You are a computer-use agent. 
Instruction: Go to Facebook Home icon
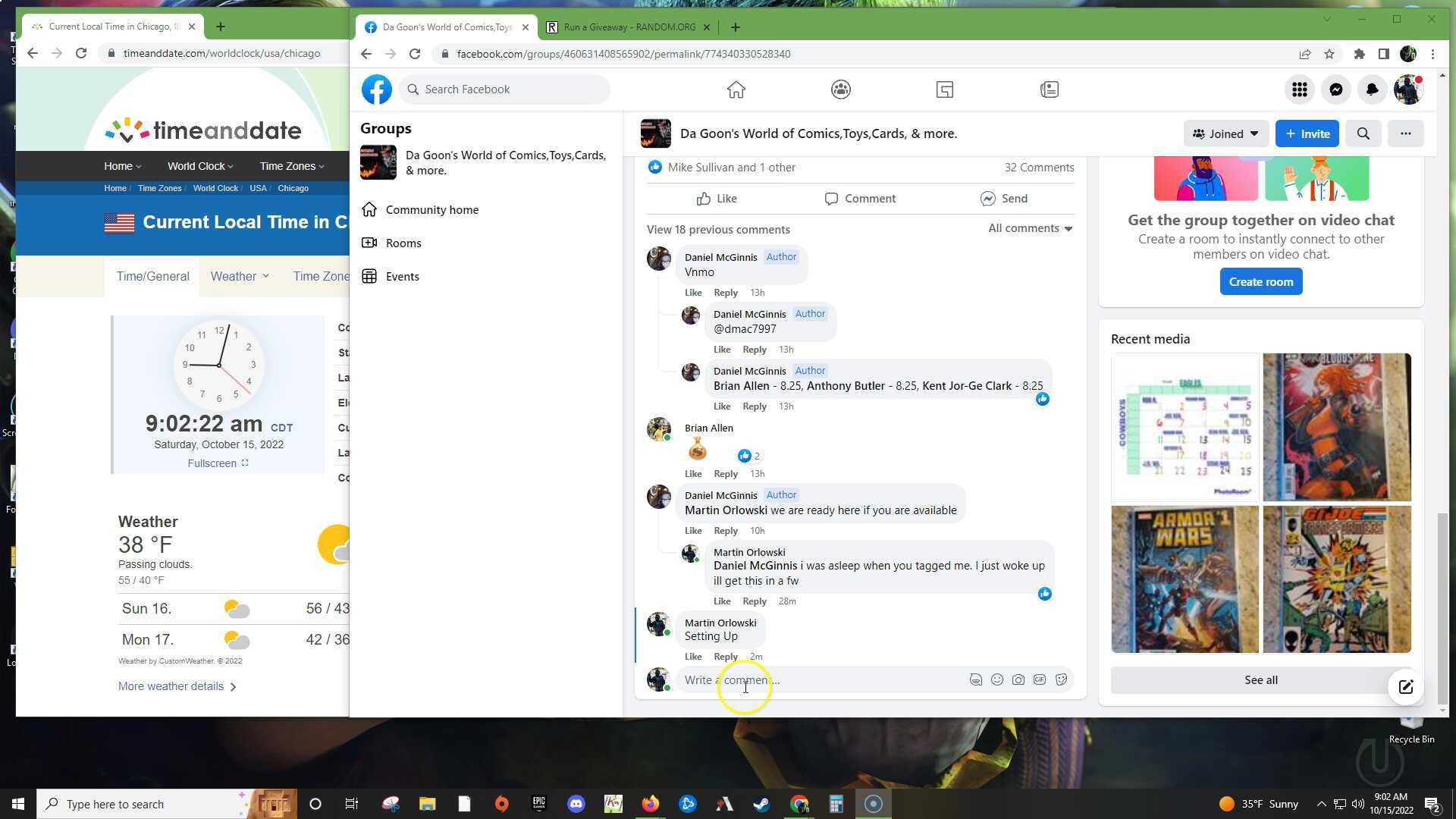pos(736,89)
